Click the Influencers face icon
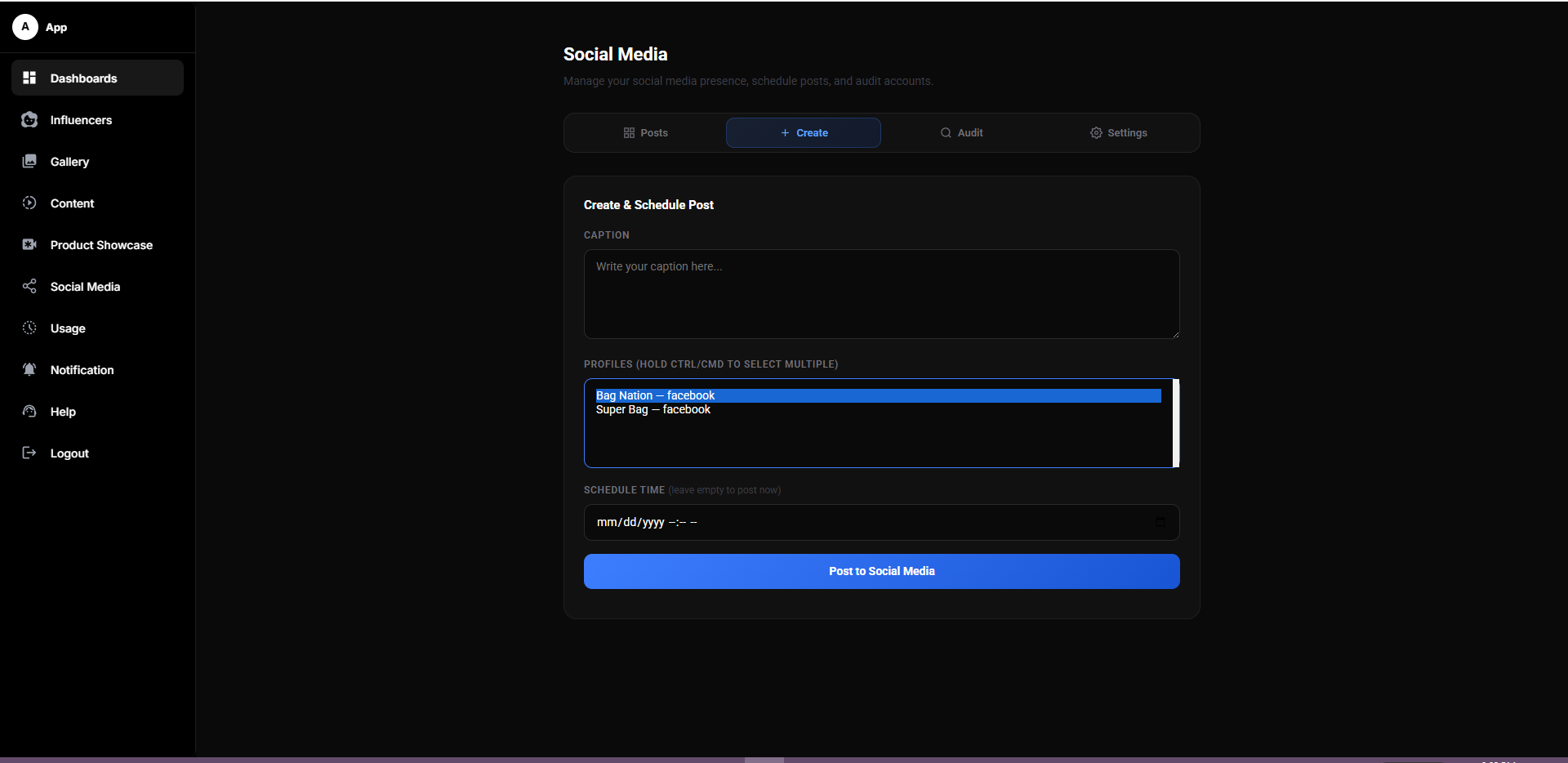This screenshot has width=1568, height=763. point(29,119)
